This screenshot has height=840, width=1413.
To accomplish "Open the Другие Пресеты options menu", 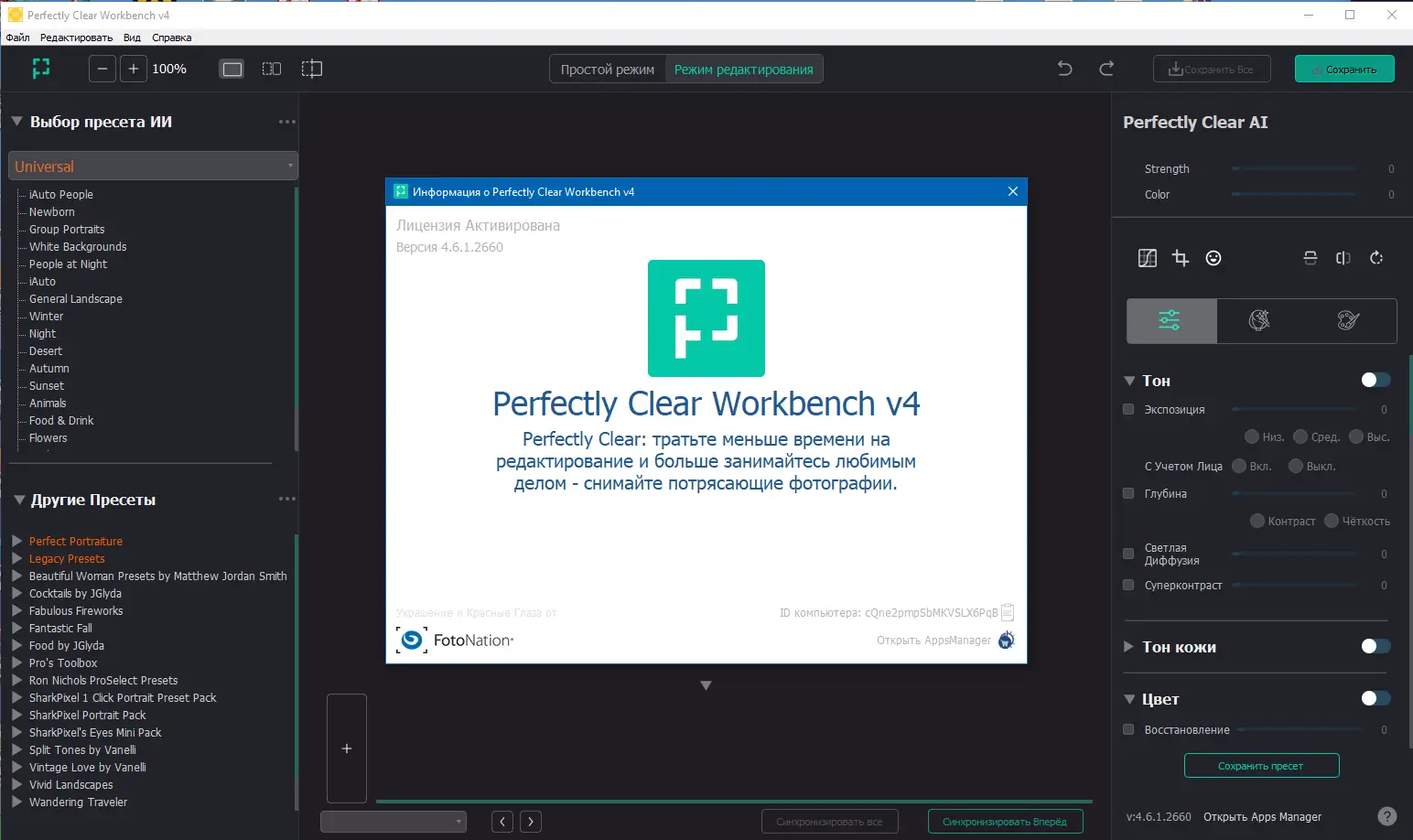I will click(x=287, y=499).
